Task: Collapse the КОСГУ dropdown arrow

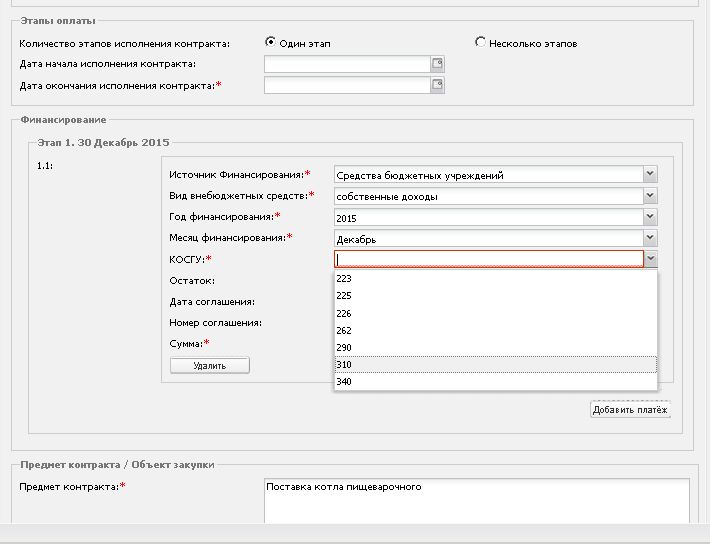Action: click(x=650, y=259)
